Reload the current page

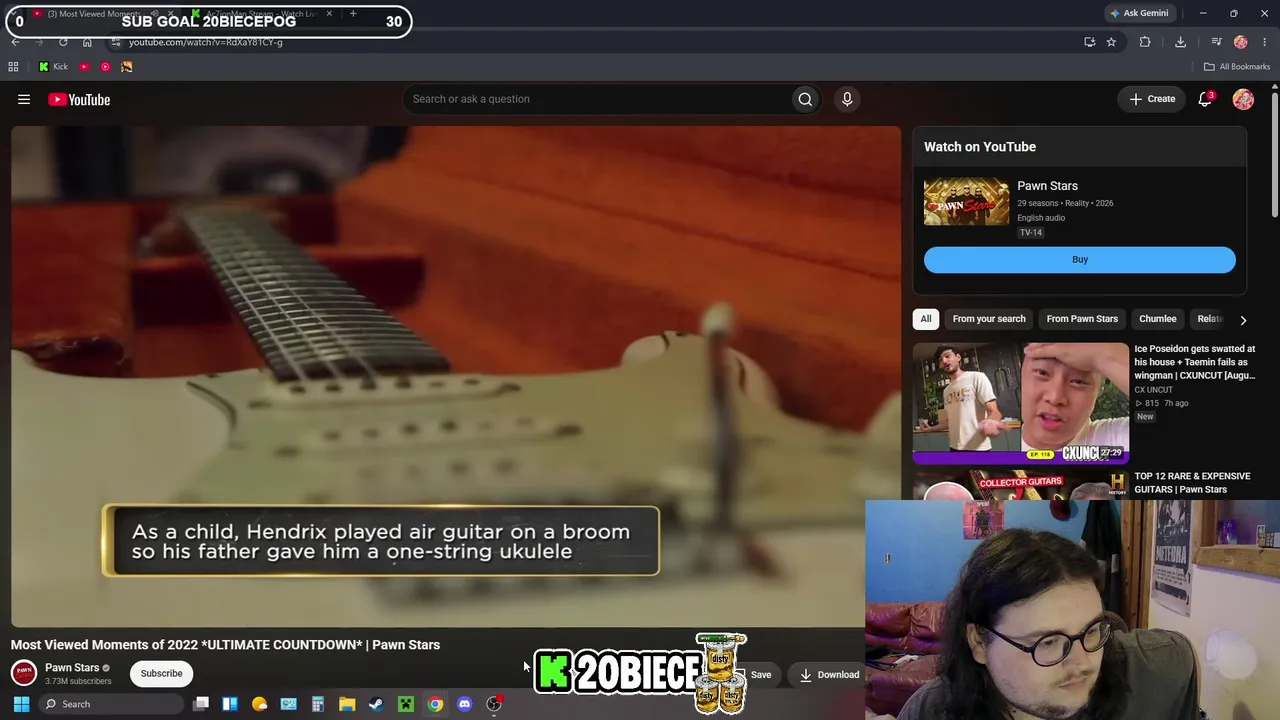(63, 42)
